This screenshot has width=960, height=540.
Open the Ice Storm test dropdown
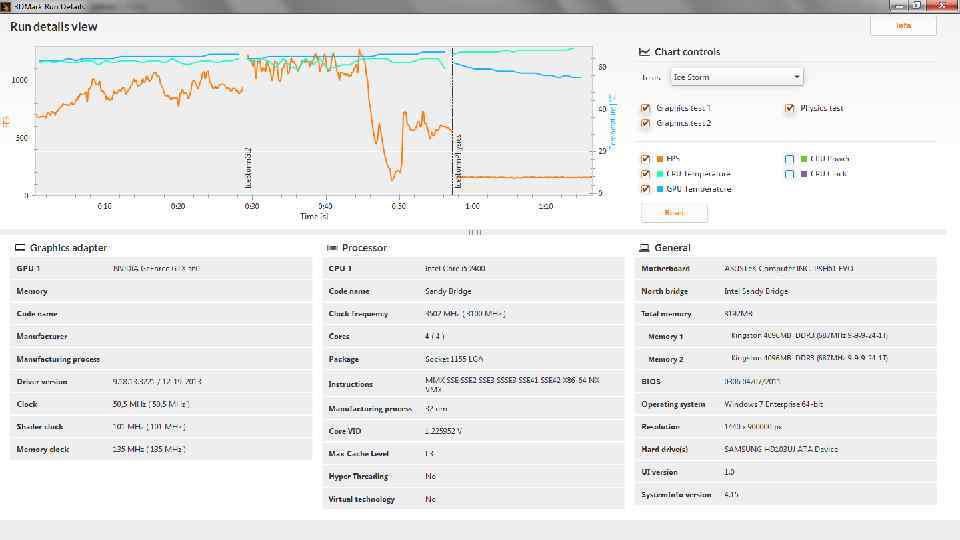point(736,77)
